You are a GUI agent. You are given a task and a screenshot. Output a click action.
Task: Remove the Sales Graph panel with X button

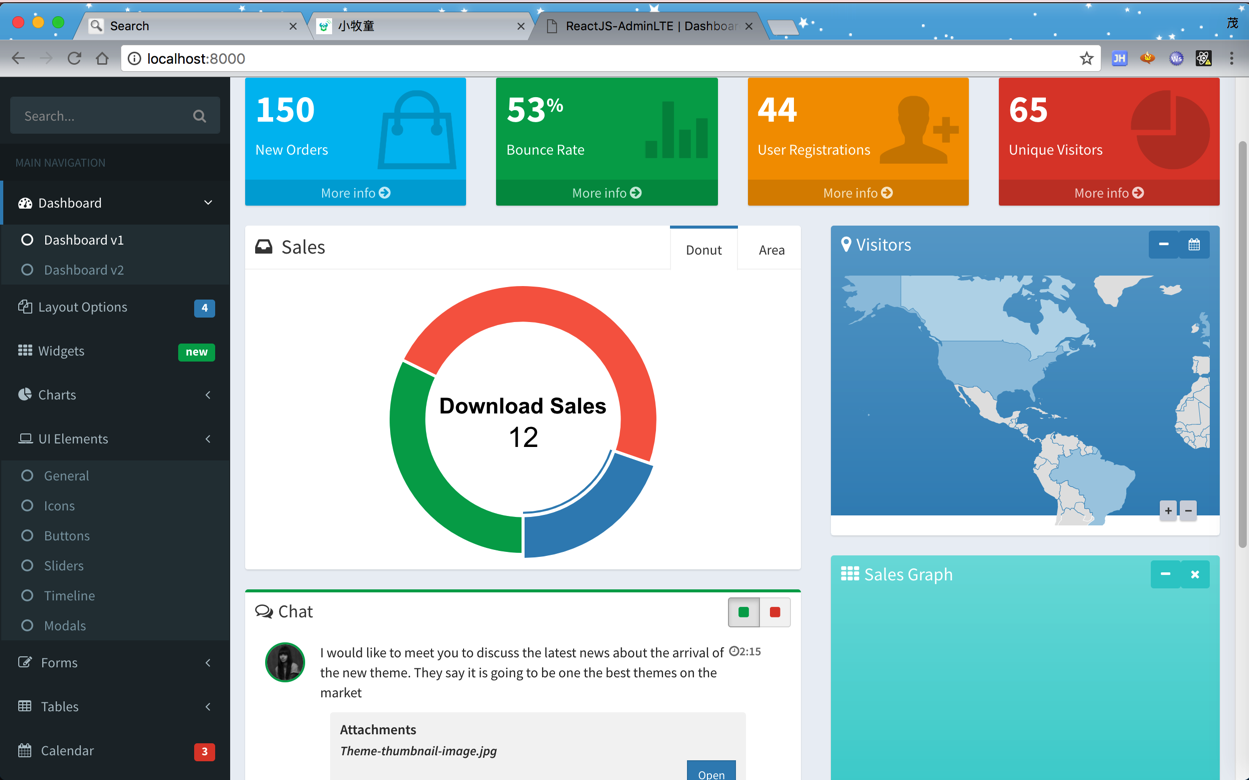pyautogui.click(x=1195, y=575)
